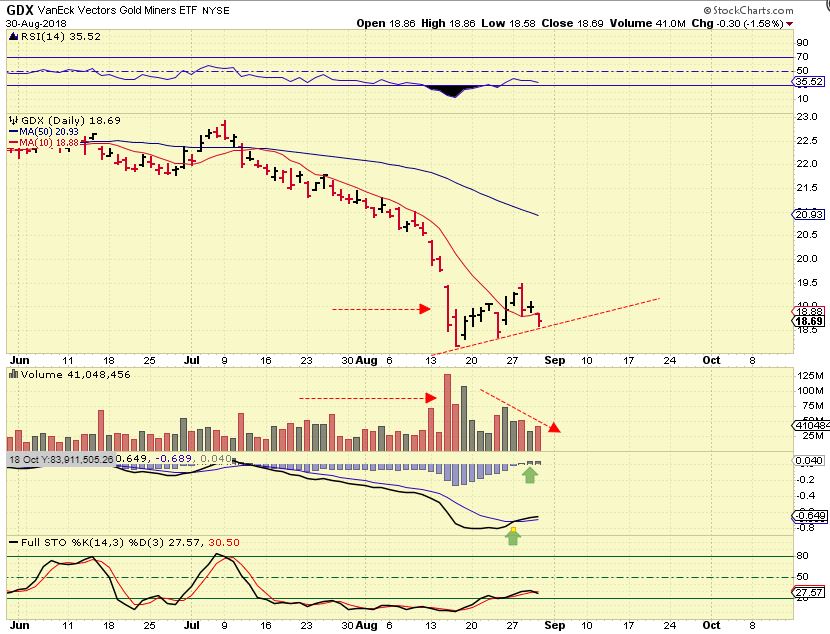Click the chart-type icon beside GDX (Daily)
830x634 pixels.
[x=14, y=121]
